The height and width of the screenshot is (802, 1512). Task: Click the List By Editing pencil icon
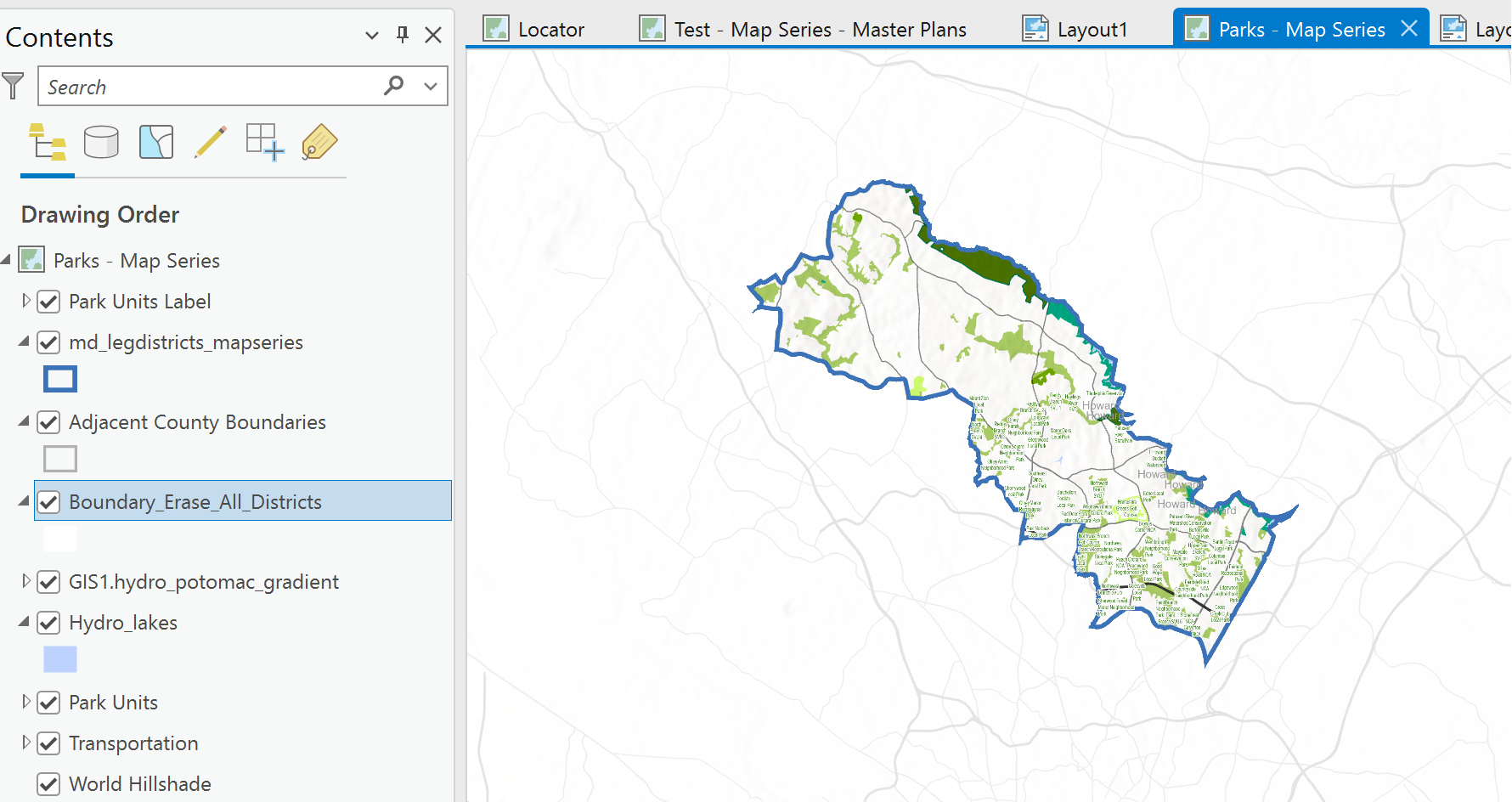(x=210, y=142)
